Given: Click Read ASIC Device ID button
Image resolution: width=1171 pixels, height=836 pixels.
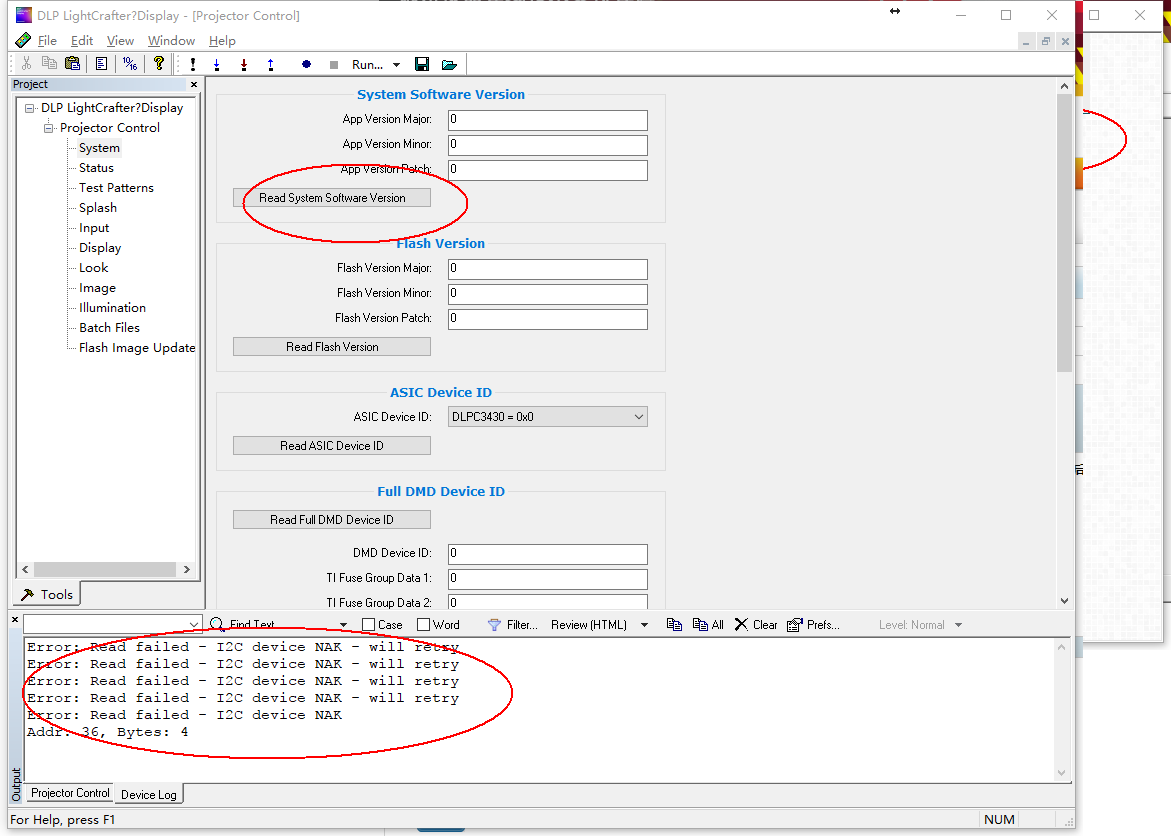Looking at the screenshot, I should pos(332,445).
